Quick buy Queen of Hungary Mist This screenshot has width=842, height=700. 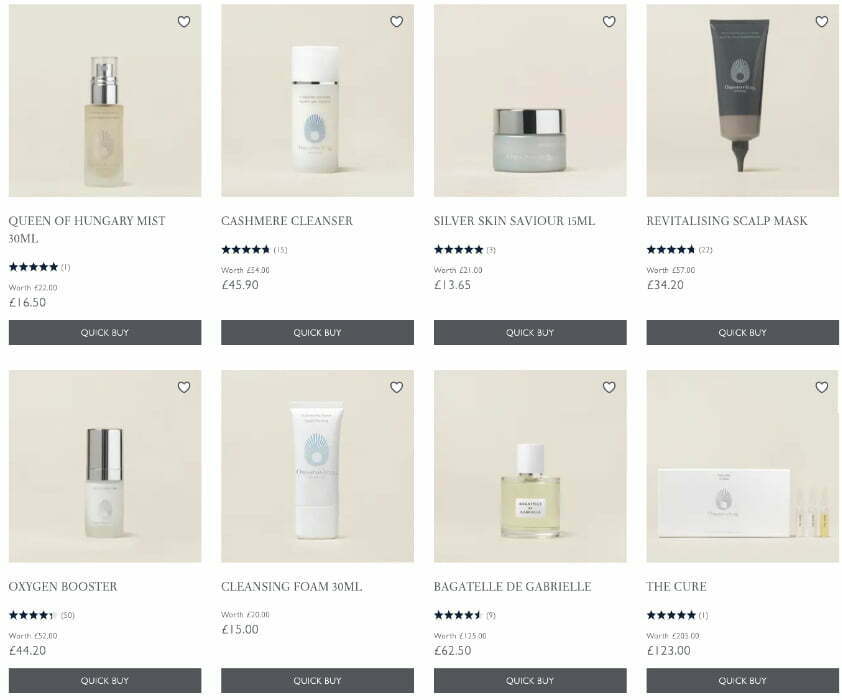105,332
